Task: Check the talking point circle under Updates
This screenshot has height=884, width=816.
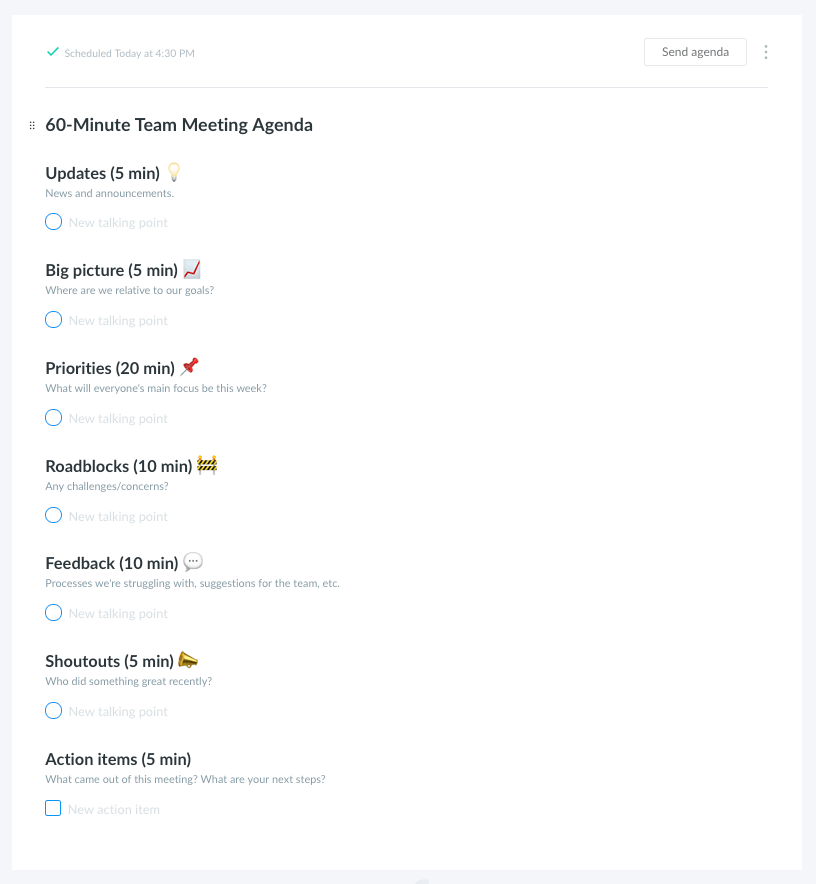Action: coord(54,222)
